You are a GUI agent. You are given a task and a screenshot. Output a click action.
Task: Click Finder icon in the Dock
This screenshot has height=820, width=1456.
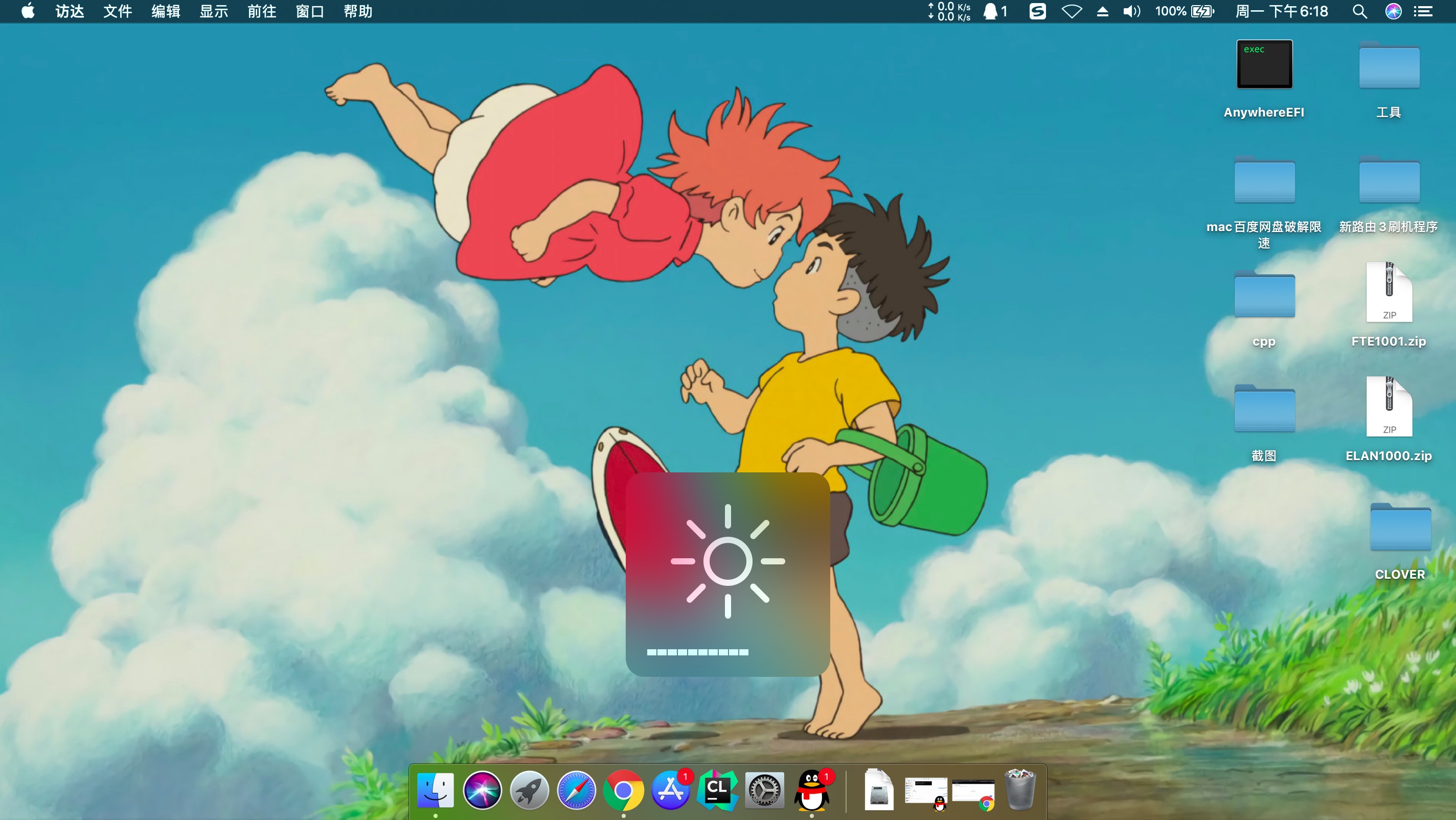point(435,791)
